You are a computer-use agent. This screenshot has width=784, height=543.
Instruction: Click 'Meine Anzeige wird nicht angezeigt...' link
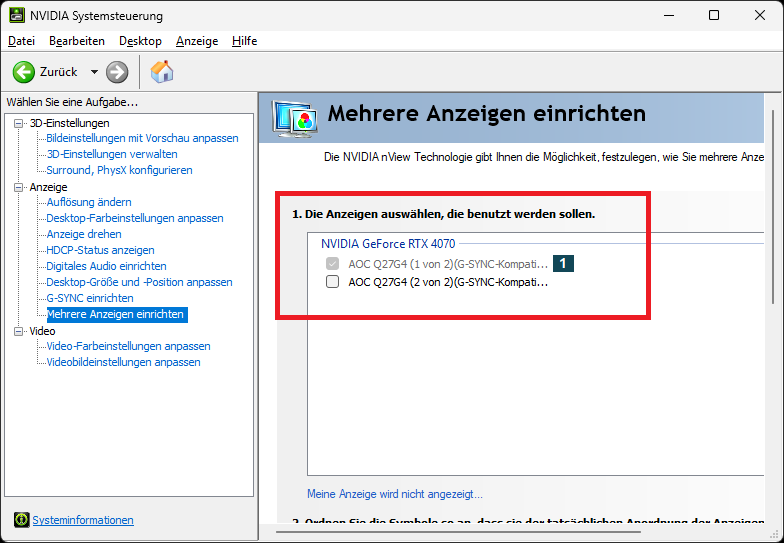[x=395, y=494]
